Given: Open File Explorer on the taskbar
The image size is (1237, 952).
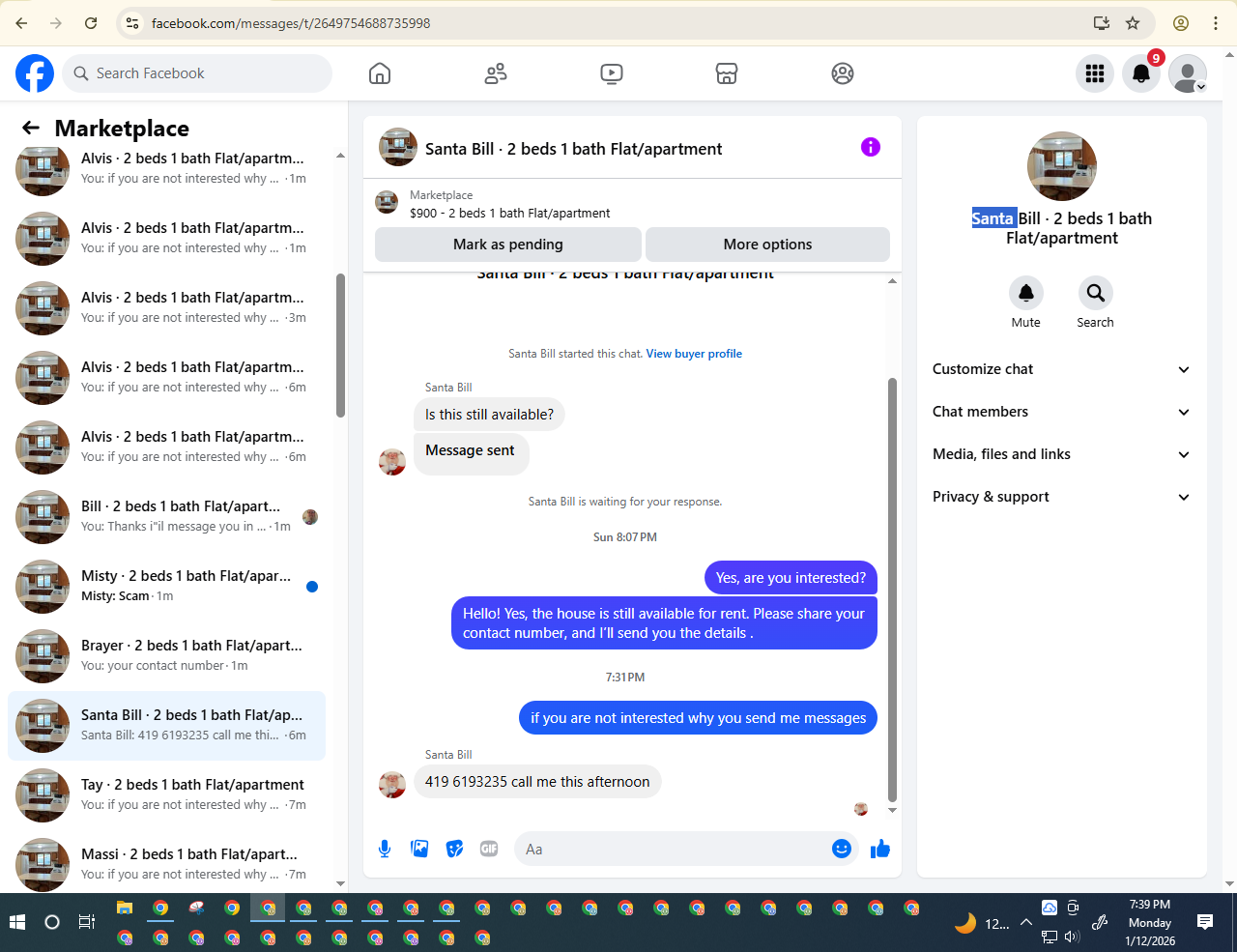Looking at the screenshot, I should point(125,908).
